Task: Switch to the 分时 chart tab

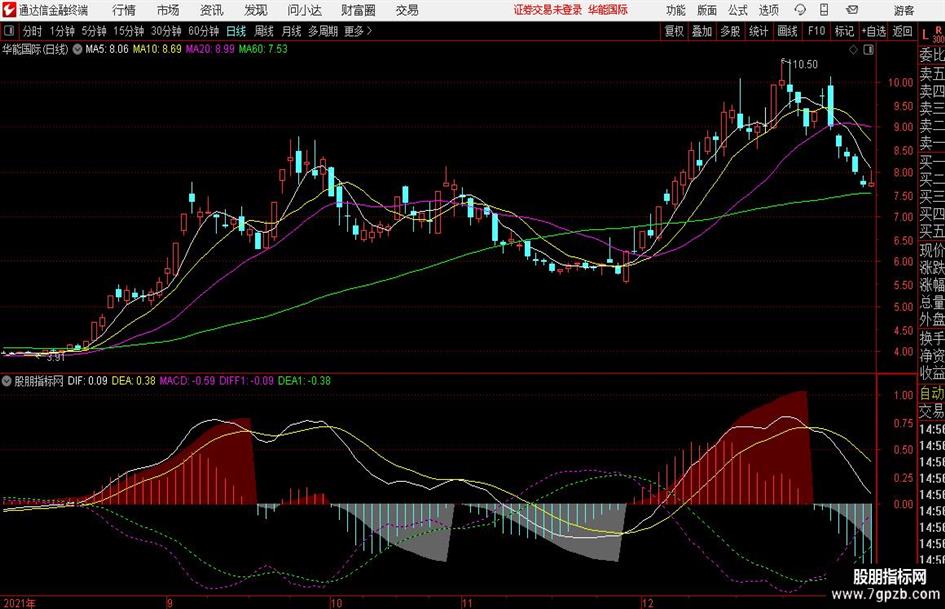Action: [x=32, y=31]
